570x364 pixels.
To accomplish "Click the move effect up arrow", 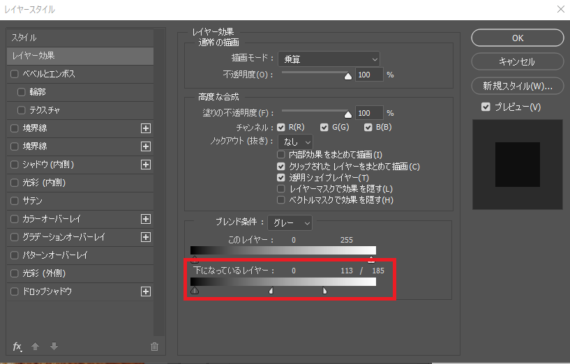I will click(x=35, y=347).
